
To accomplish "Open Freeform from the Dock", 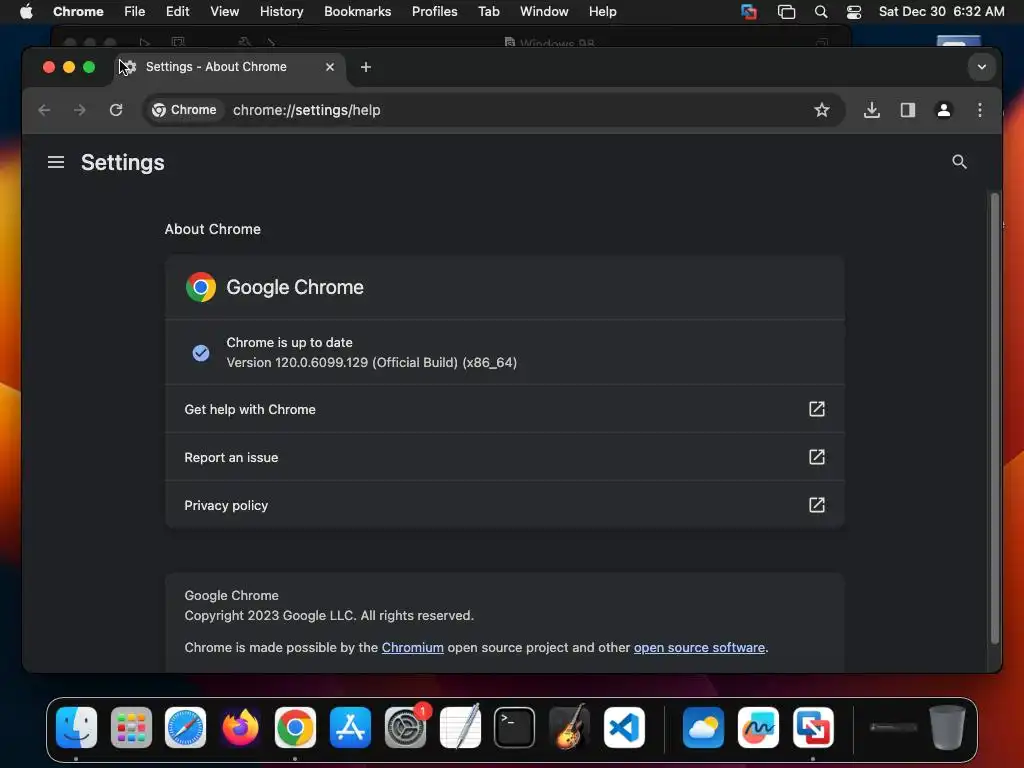I will point(758,727).
